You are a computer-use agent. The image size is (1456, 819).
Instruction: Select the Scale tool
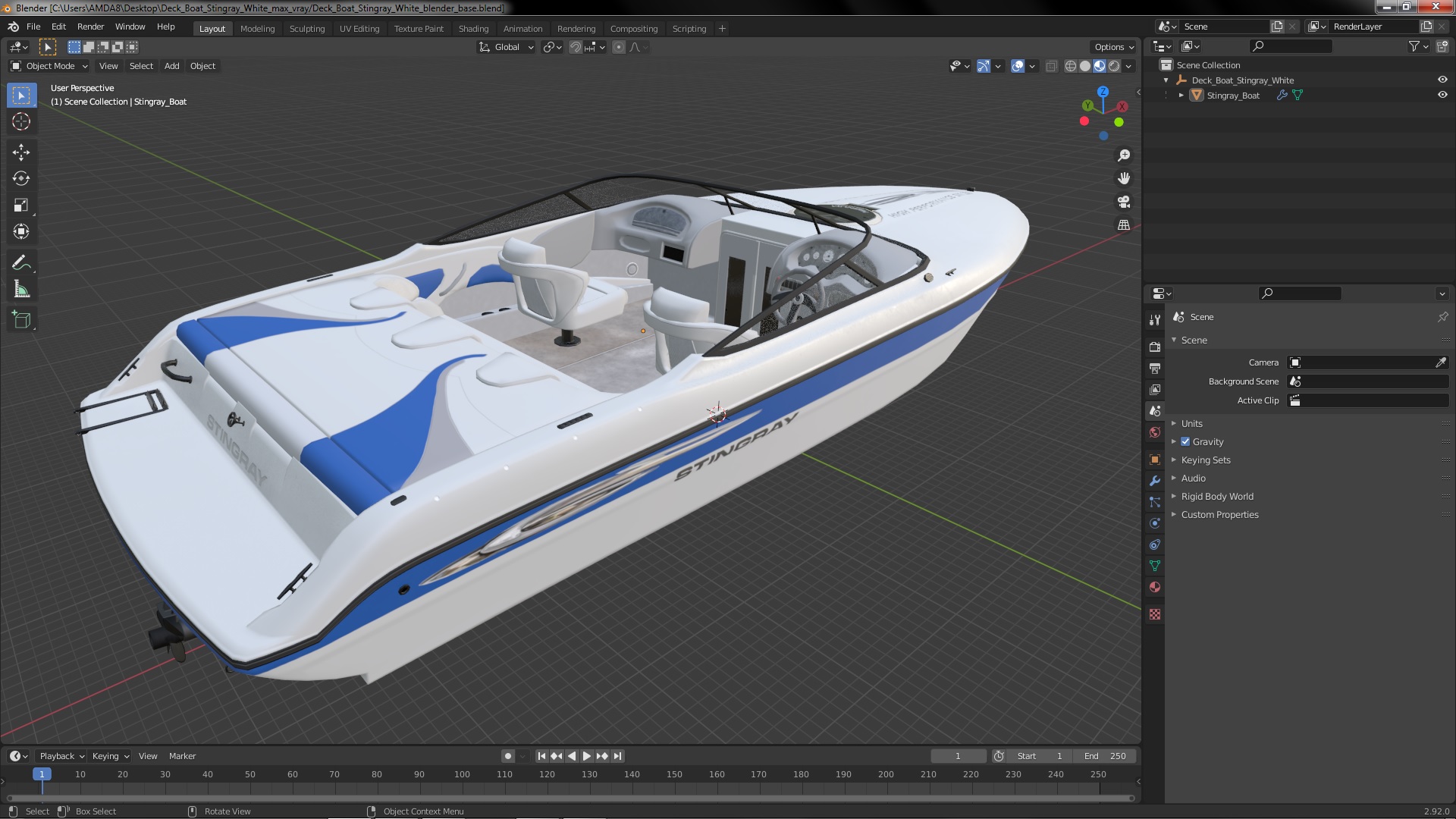(x=21, y=206)
